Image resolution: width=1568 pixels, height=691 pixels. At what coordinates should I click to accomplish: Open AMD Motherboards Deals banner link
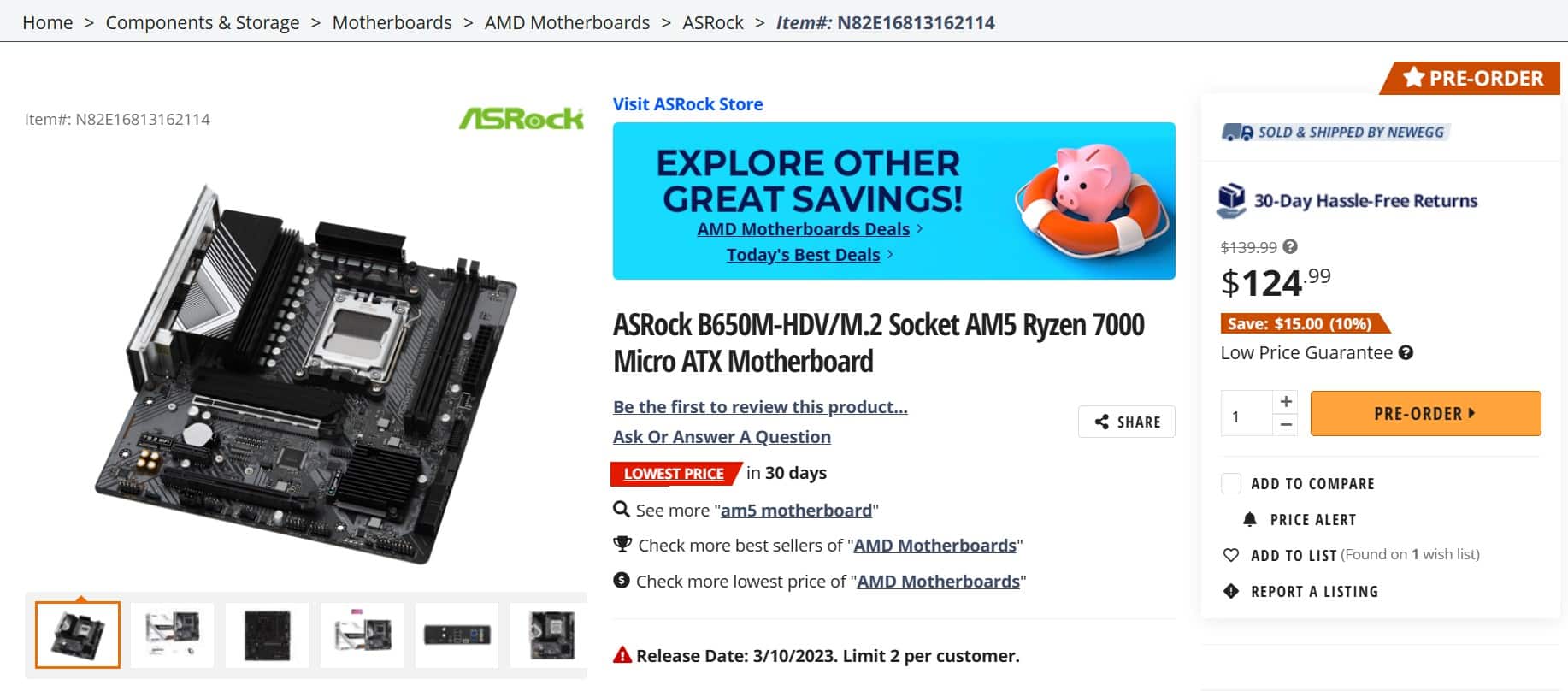click(x=803, y=229)
